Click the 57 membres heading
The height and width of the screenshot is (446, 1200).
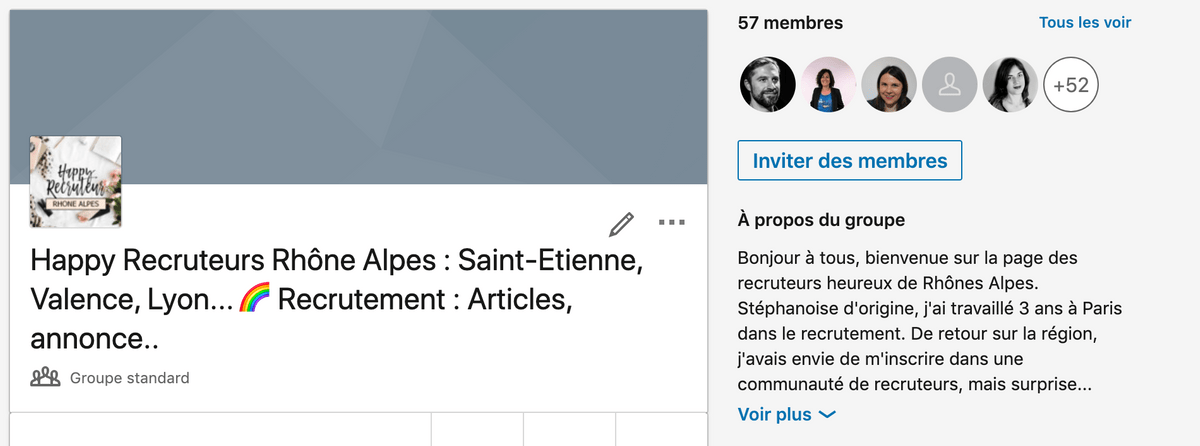[790, 23]
